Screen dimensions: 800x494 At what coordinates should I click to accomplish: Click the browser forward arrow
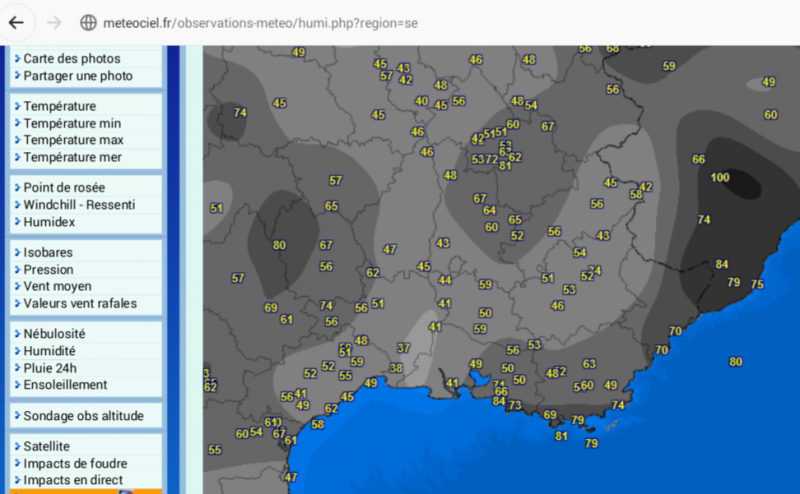[53, 22]
